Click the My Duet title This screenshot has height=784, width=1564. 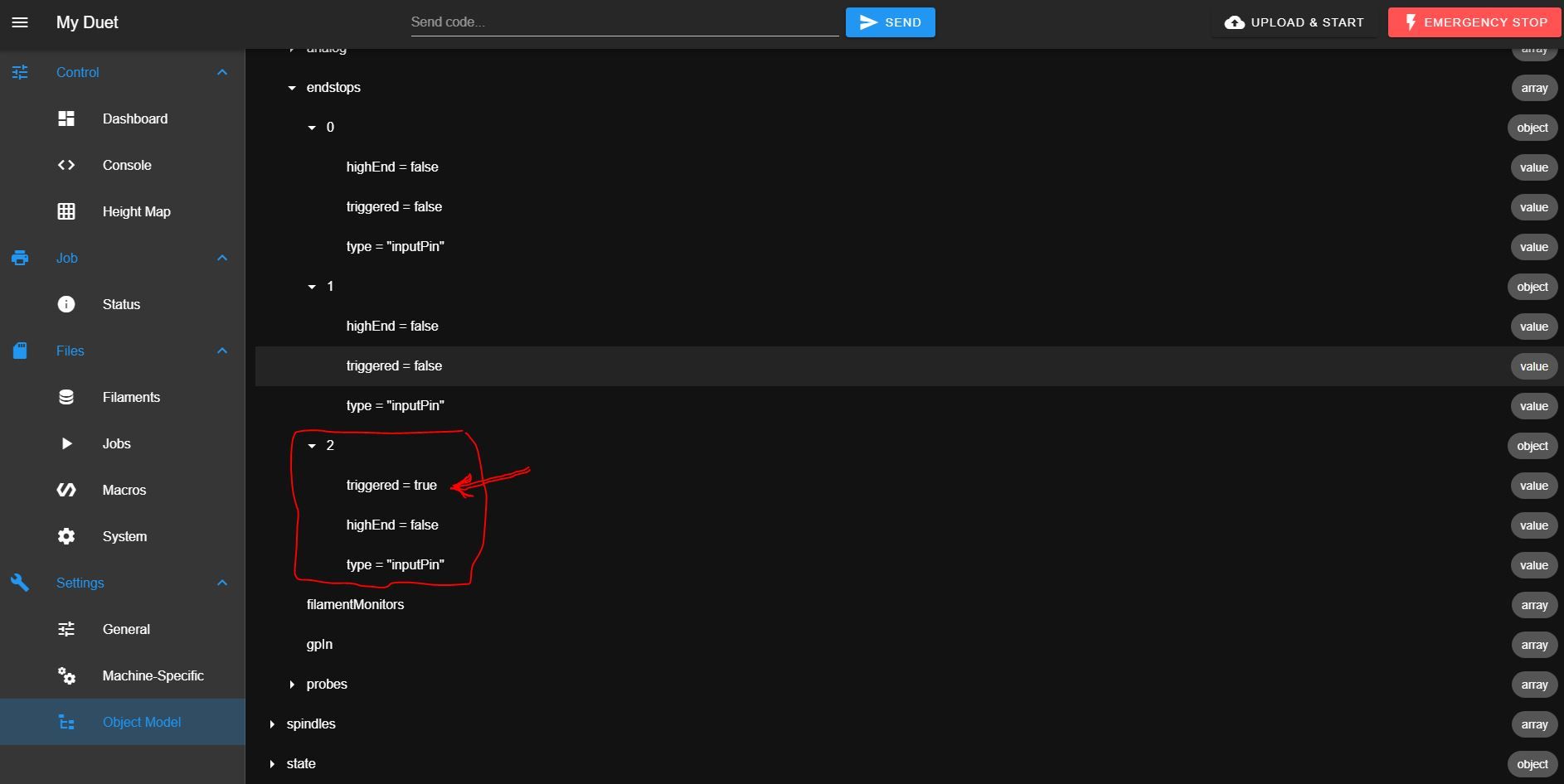tap(87, 22)
